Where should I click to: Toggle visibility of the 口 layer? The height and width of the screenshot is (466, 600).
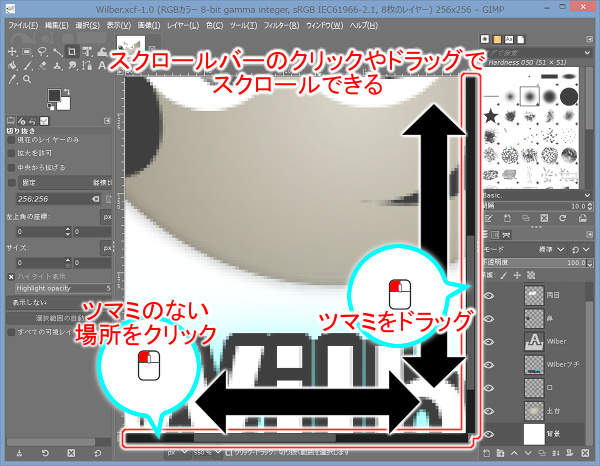tap(490, 388)
